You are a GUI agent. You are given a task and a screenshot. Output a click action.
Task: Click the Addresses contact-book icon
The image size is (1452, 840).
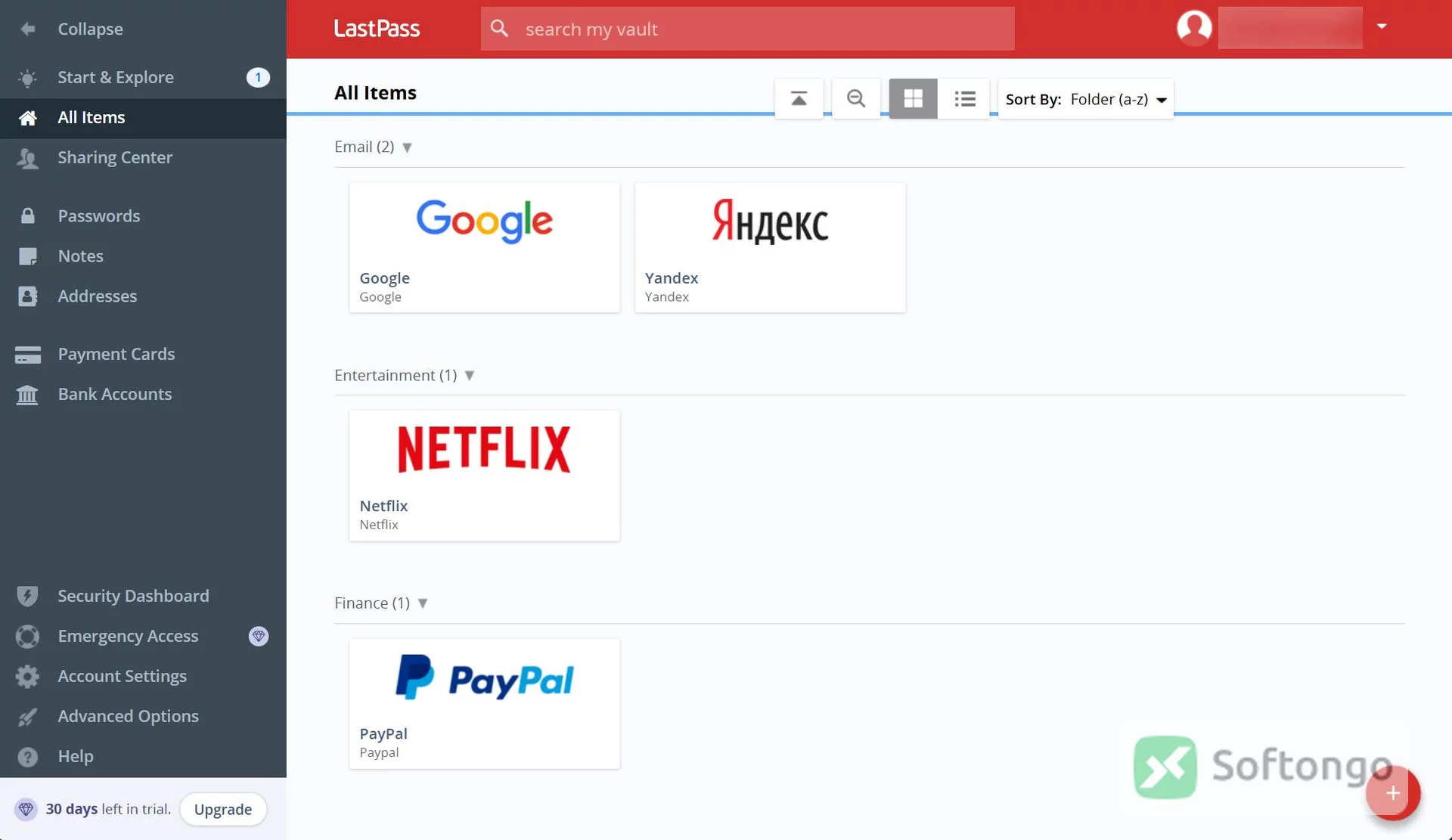pyautogui.click(x=27, y=296)
